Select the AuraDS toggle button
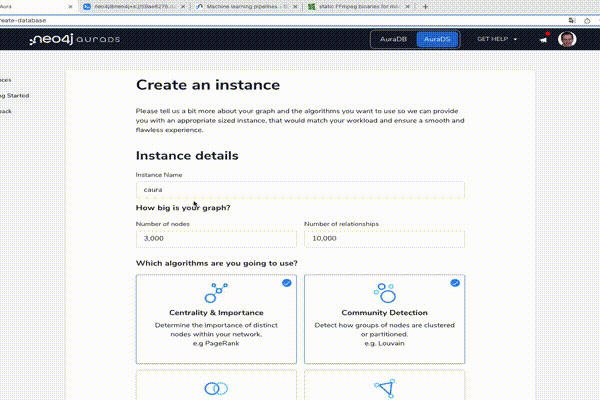600x400 pixels. [x=437, y=39]
